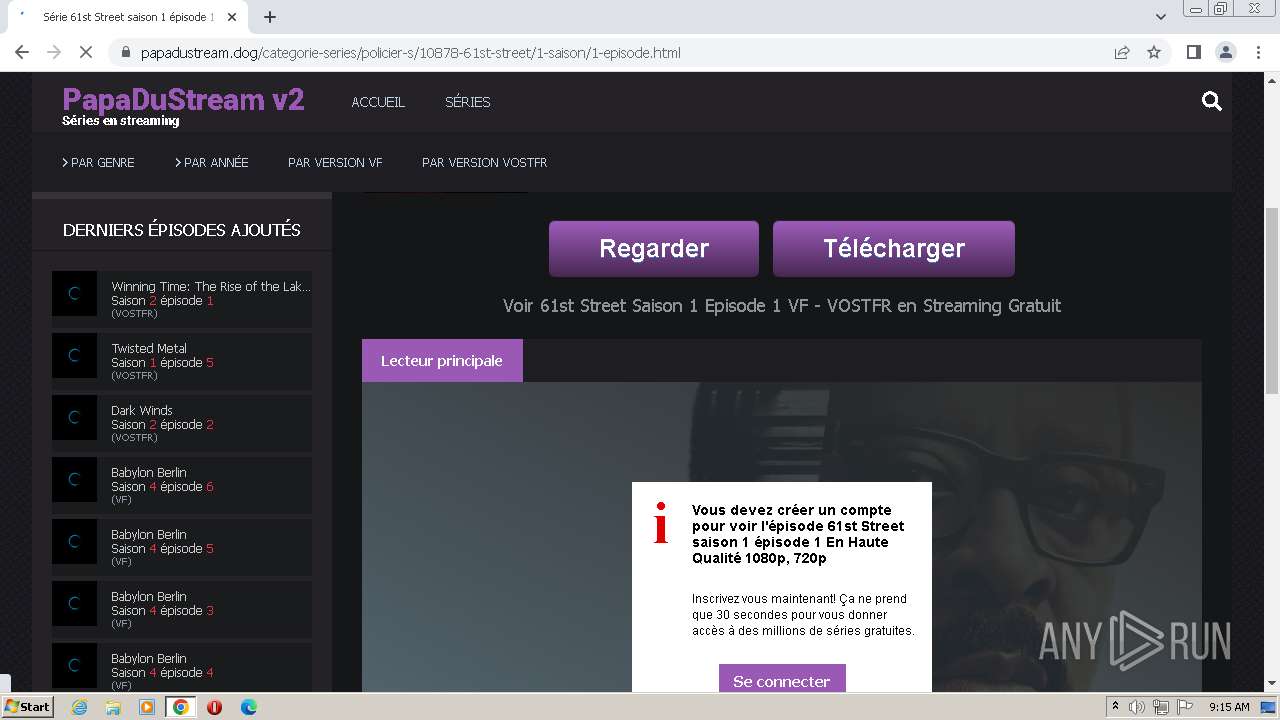Image resolution: width=1280 pixels, height=720 pixels.
Task: Click the Regarder button
Action: pyautogui.click(x=654, y=249)
